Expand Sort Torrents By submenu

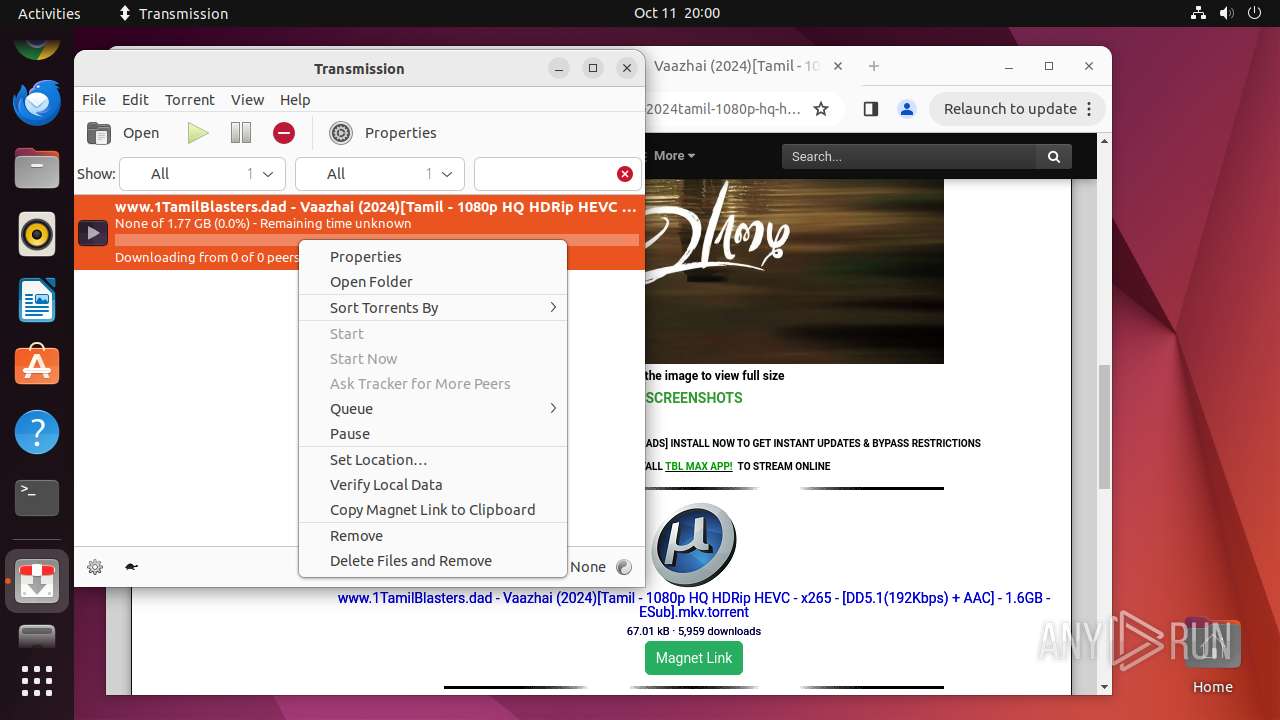433,308
